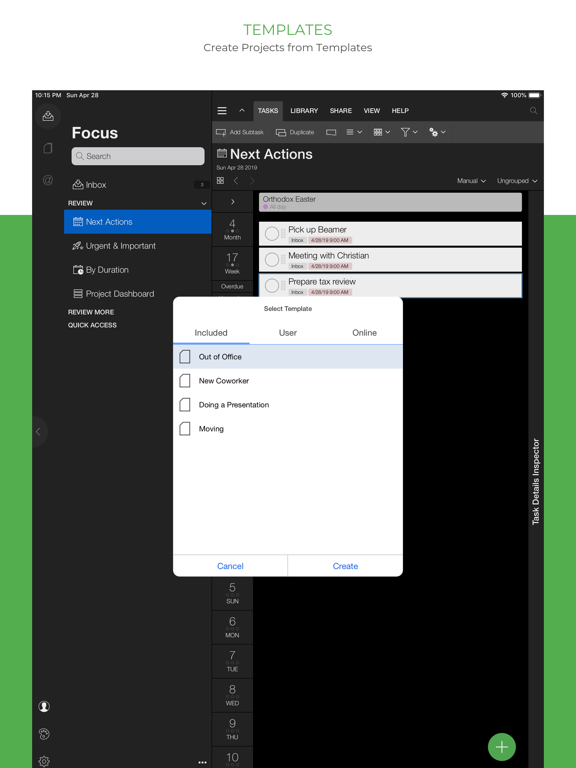
Task: Expand the QUICK ACCESS section
Action: [92, 325]
